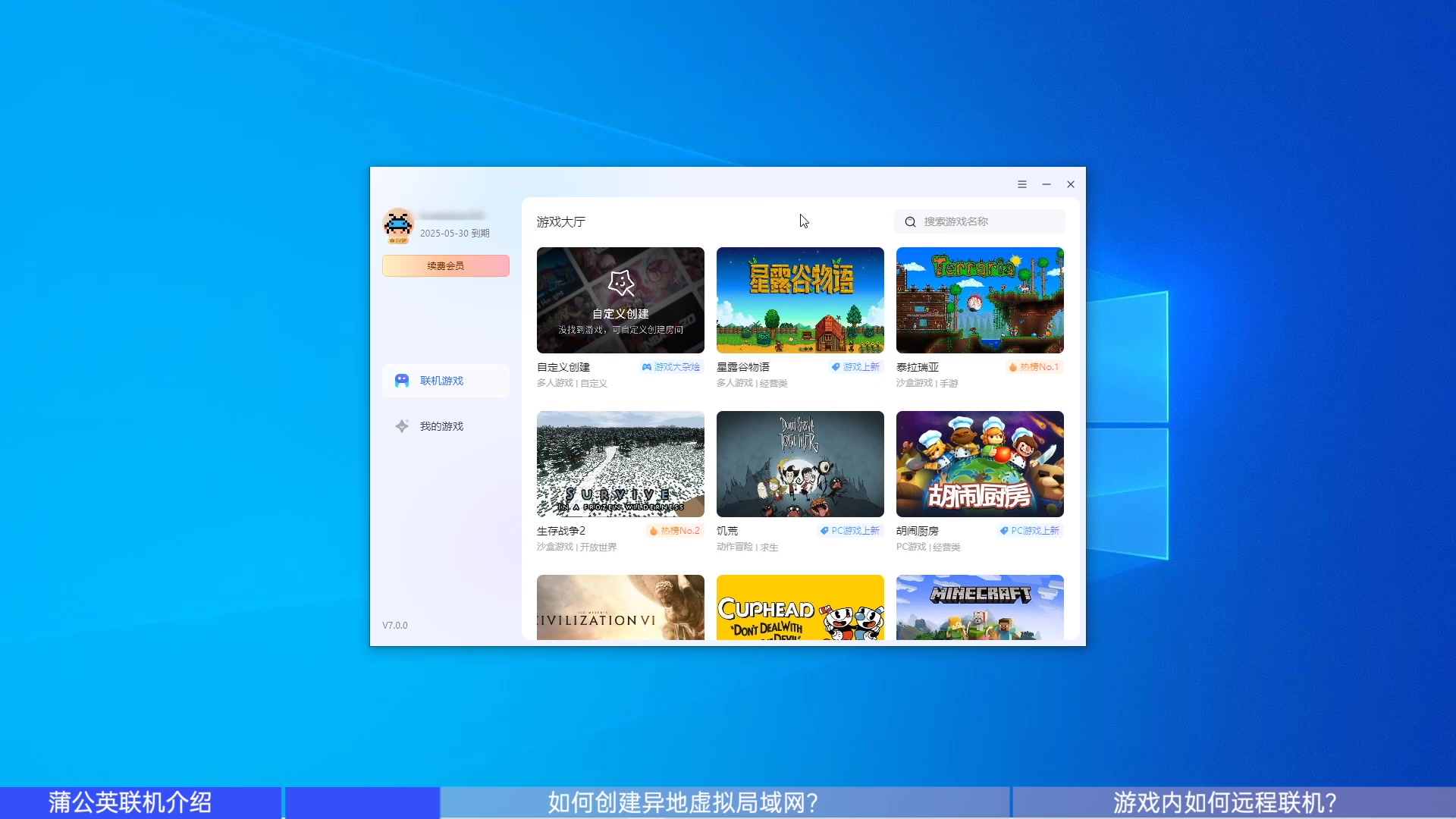Image resolution: width=1456 pixels, height=819 pixels.
Task: Open the Civilization VI thumbnail
Action: 620,607
